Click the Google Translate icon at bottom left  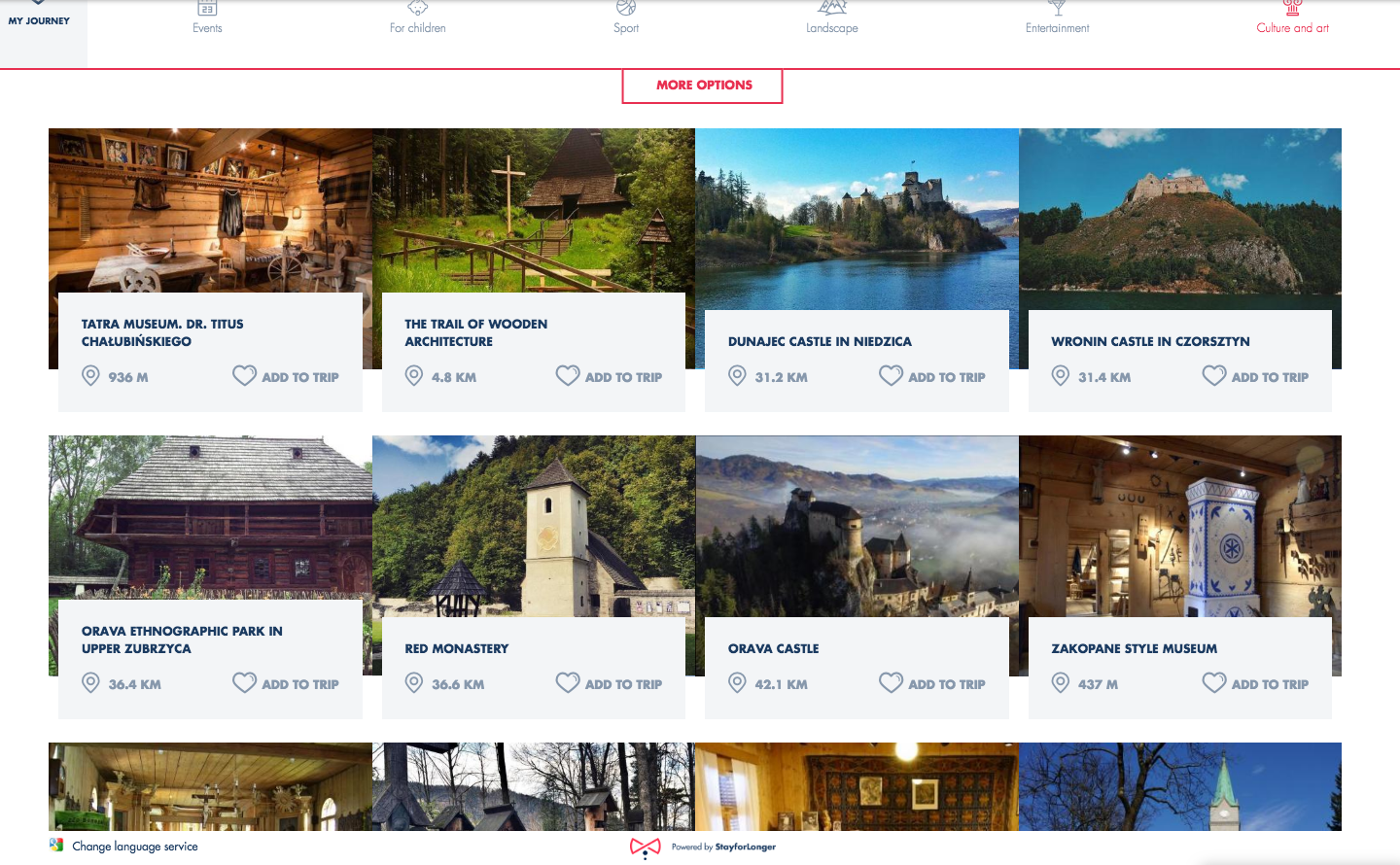(55, 846)
